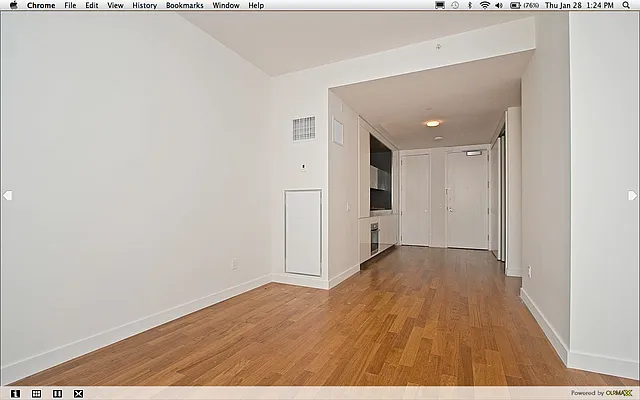
Task: Open the Help menu
Action: [x=256, y=5]
